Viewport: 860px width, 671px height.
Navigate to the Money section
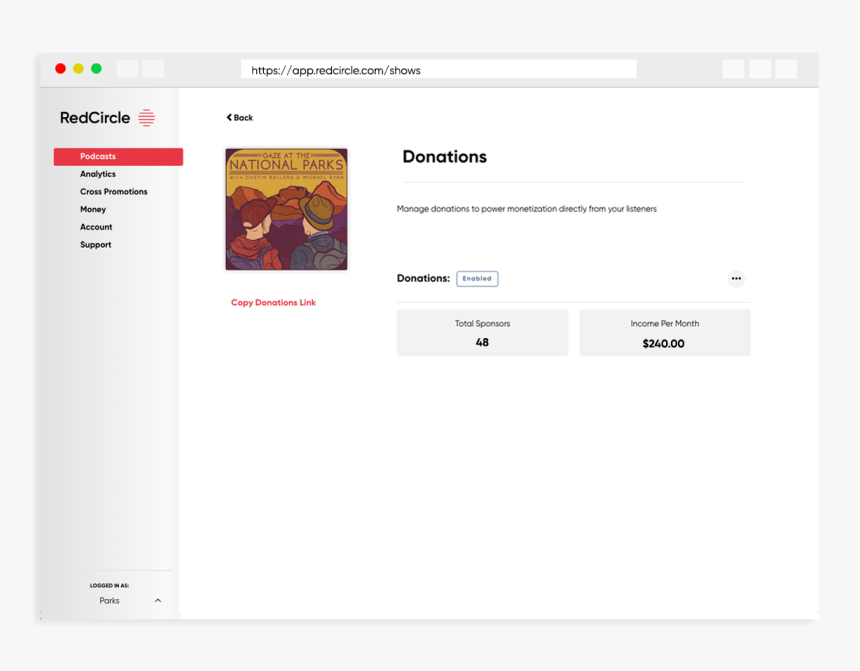click(93, 209)
